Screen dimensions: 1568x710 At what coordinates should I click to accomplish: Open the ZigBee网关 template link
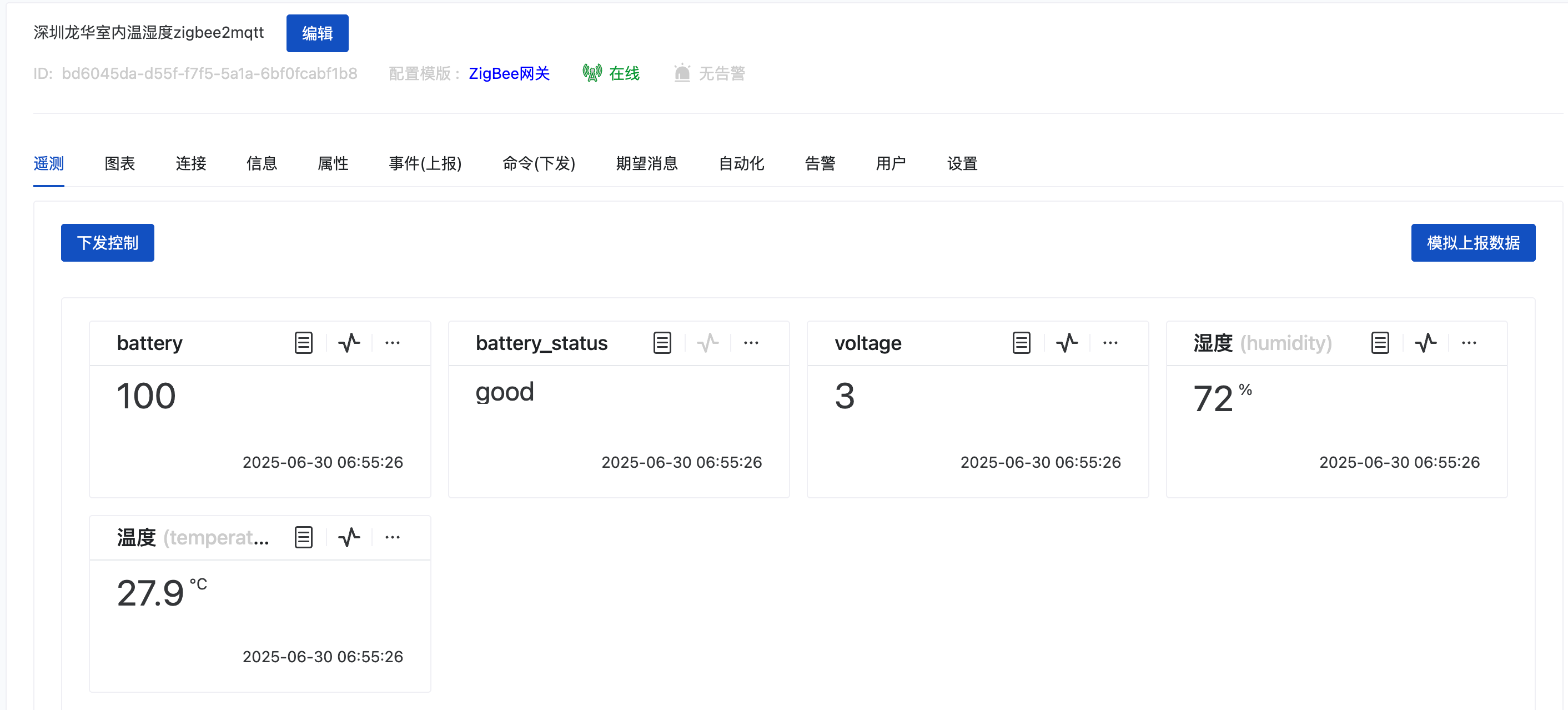coord(510,74)
